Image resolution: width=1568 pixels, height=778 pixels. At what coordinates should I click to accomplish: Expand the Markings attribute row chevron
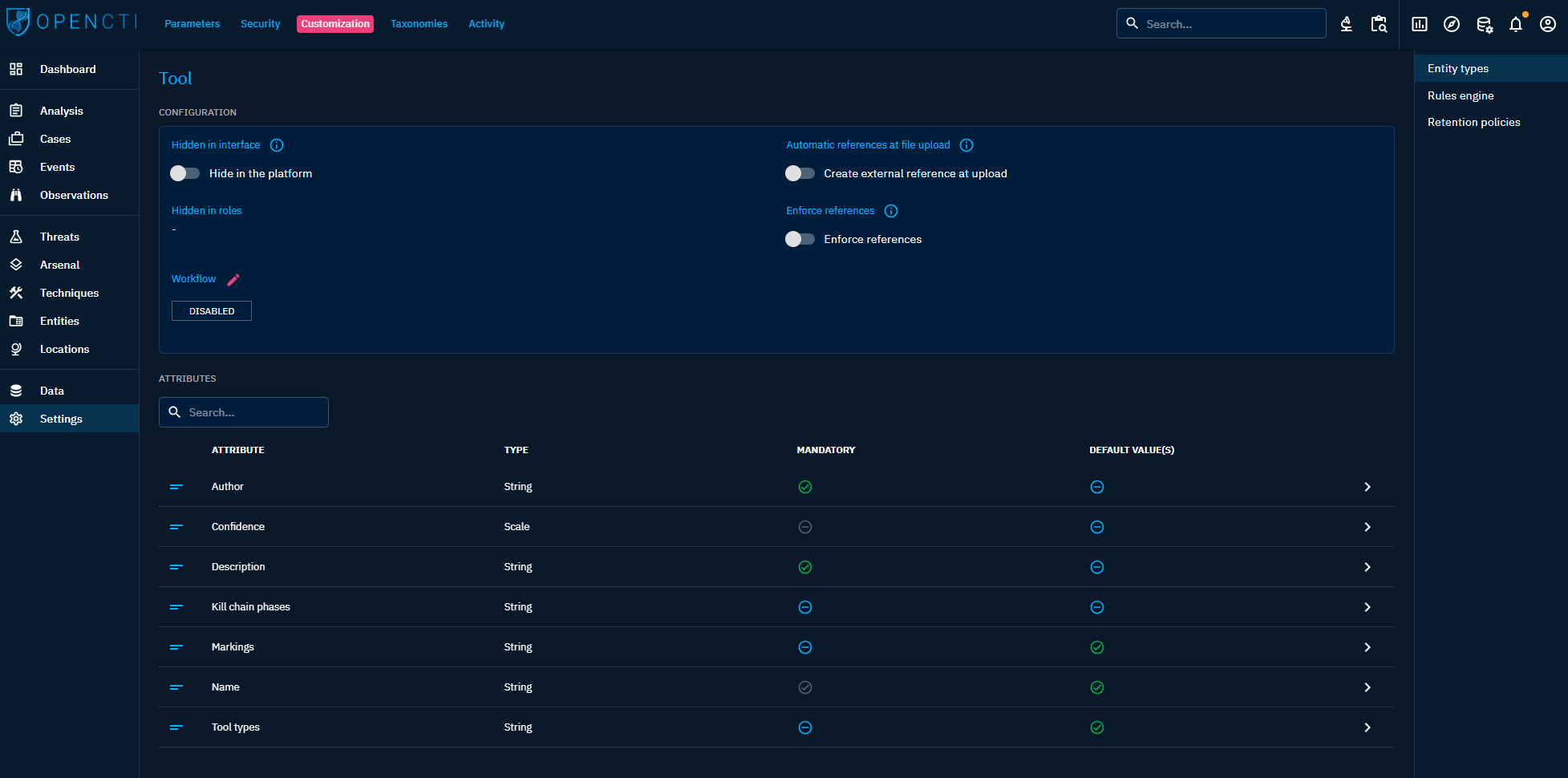[1367, 647]
